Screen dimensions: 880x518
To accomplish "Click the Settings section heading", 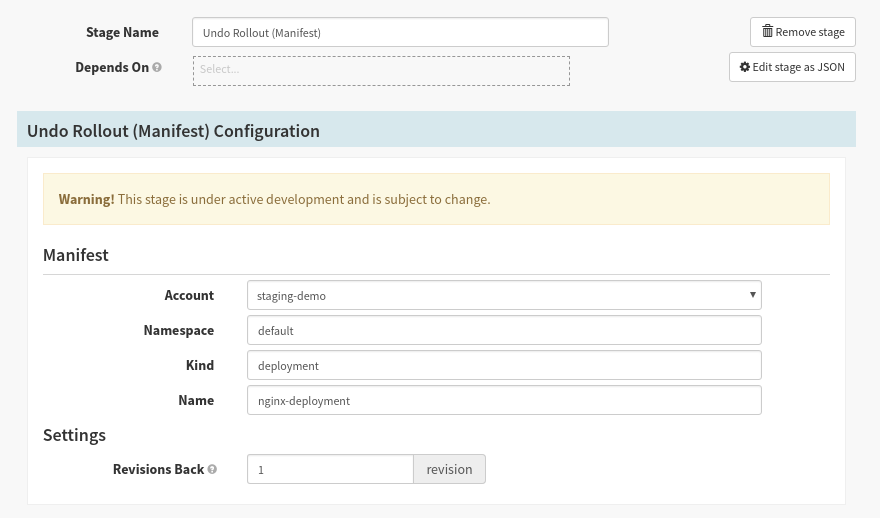I will pyautogui.click(x=74, y=435).
